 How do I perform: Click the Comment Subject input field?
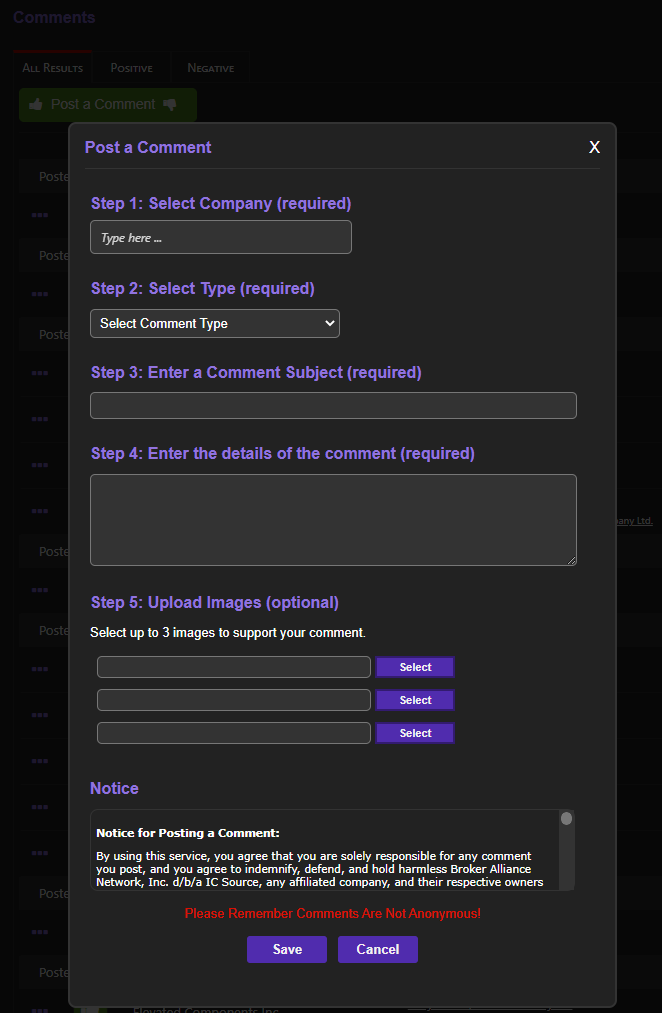[x=333, y=406]
